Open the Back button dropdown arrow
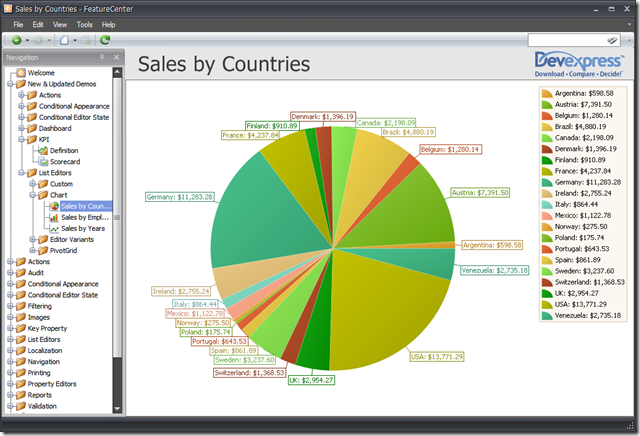 click(x=27, y=40)
